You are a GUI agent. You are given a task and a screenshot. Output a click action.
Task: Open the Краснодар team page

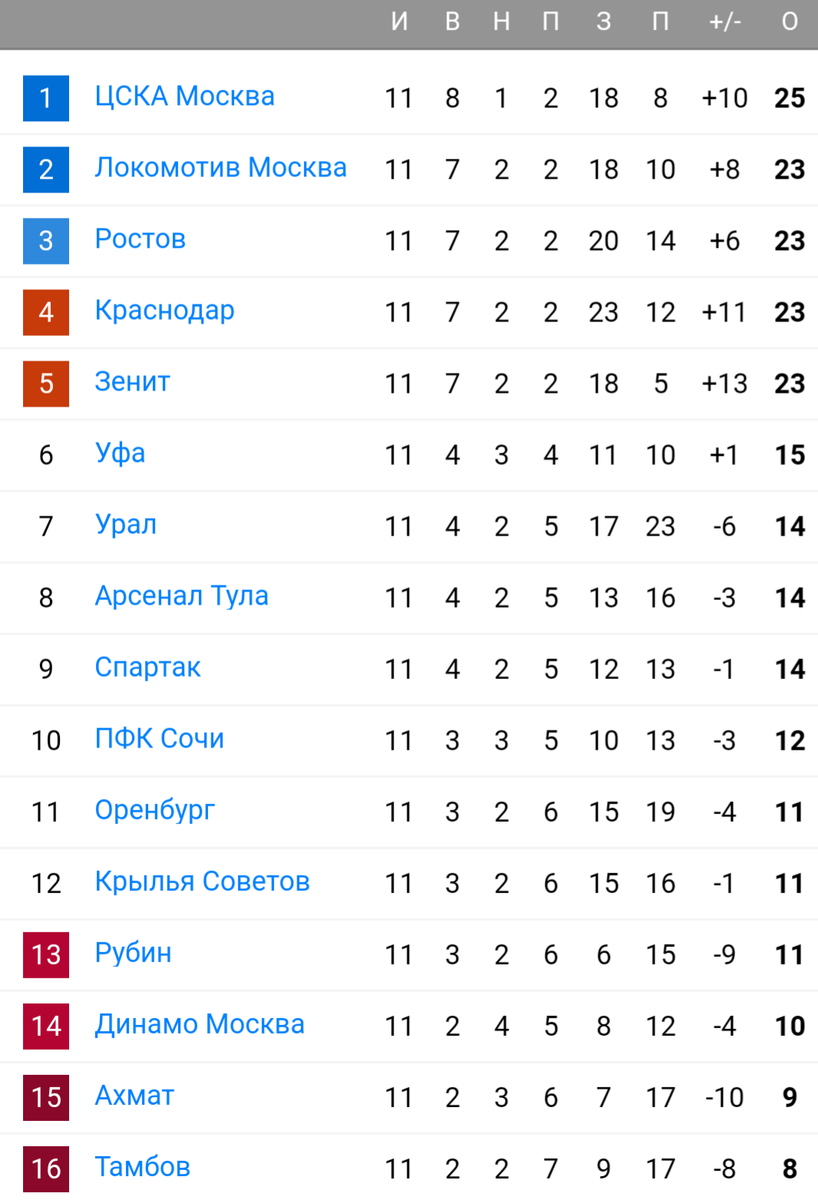(x=164, y=311)
